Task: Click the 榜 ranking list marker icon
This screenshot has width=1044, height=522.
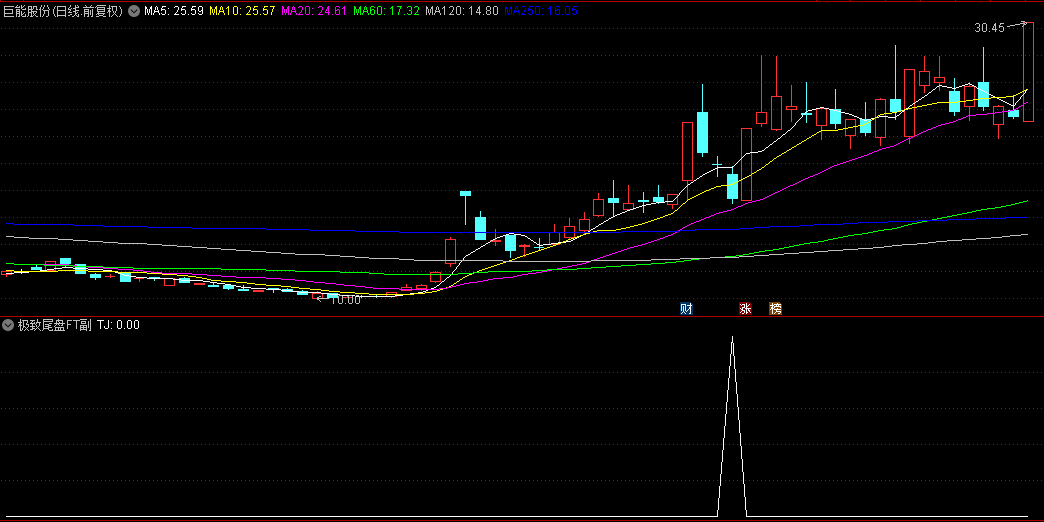Action: [x=775, y=308]
